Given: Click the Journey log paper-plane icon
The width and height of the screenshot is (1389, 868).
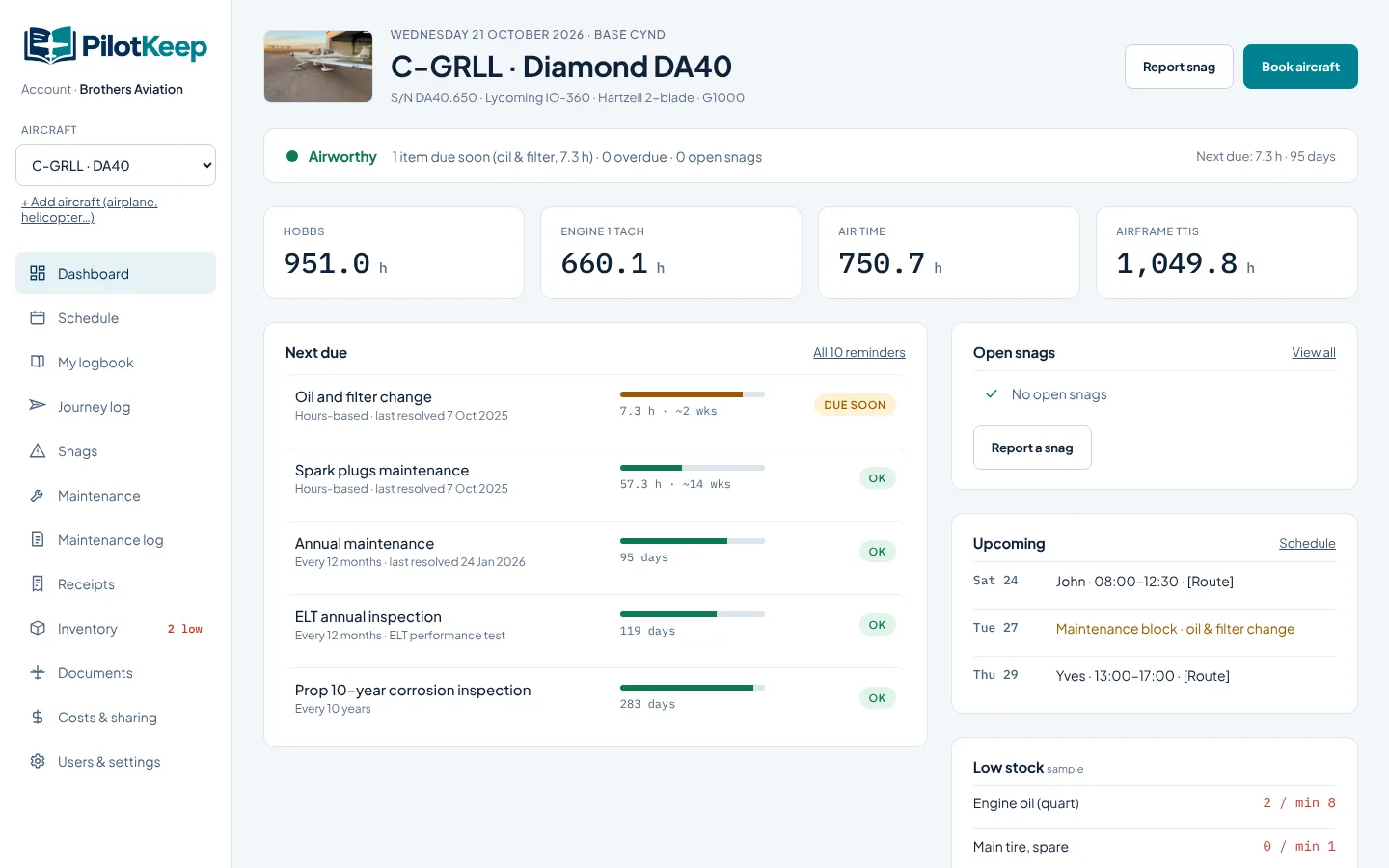Looking at the screenshot, I should (38, 406).
